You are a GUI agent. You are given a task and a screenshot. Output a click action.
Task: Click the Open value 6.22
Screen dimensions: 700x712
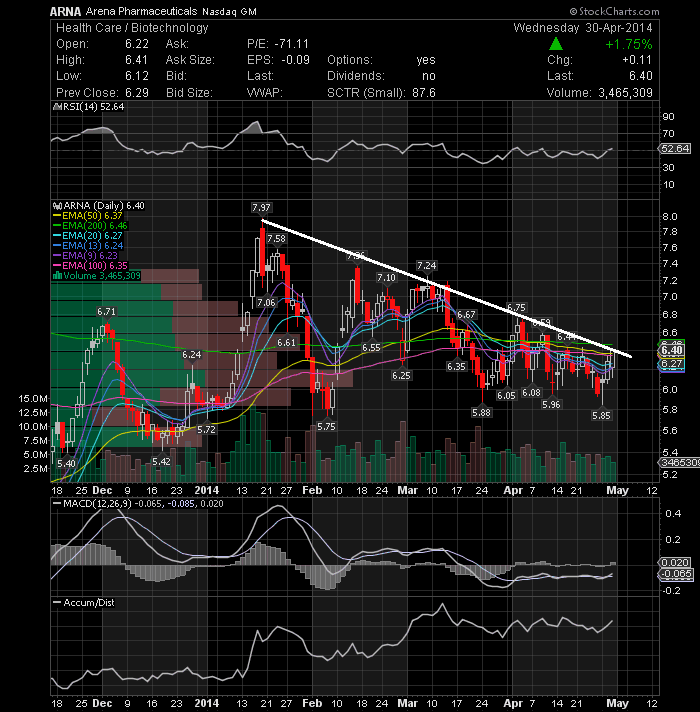pyautogui.click(x=137, y=44)
